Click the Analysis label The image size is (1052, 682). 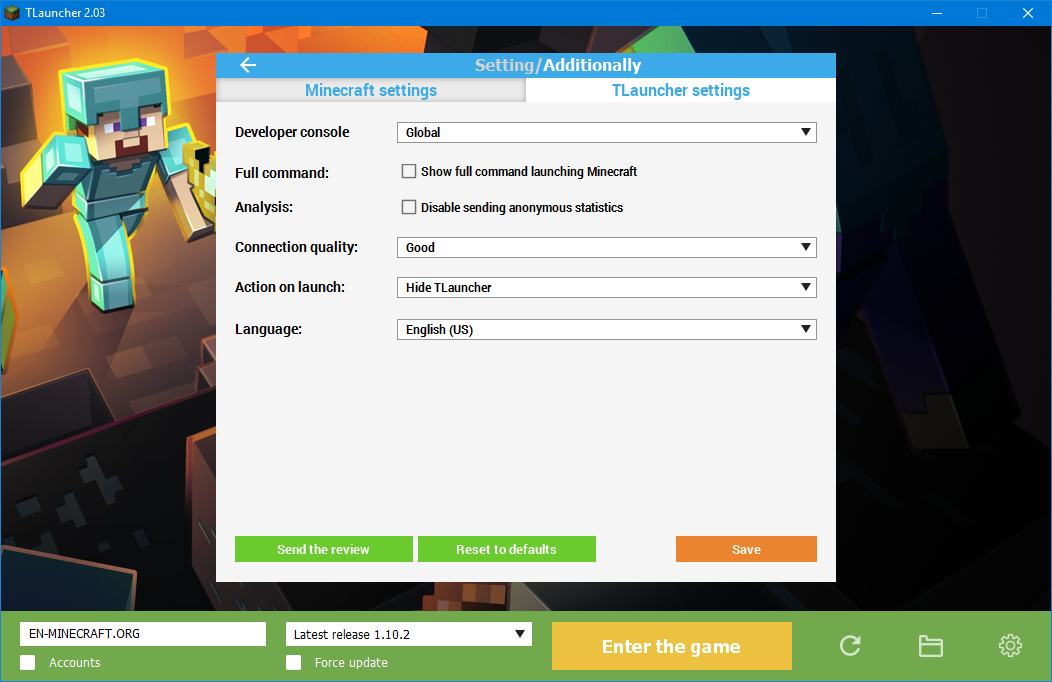[264, 207]
